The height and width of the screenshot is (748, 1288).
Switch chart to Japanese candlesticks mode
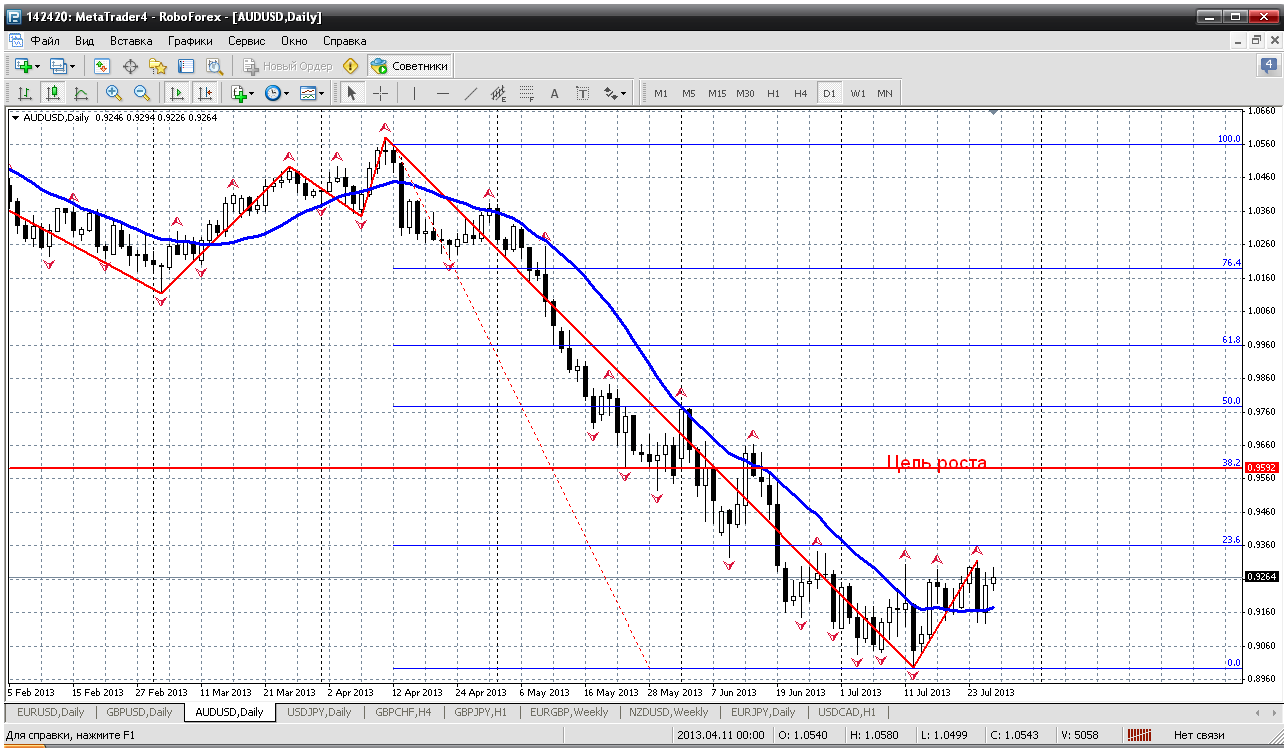tap(52, 93)
